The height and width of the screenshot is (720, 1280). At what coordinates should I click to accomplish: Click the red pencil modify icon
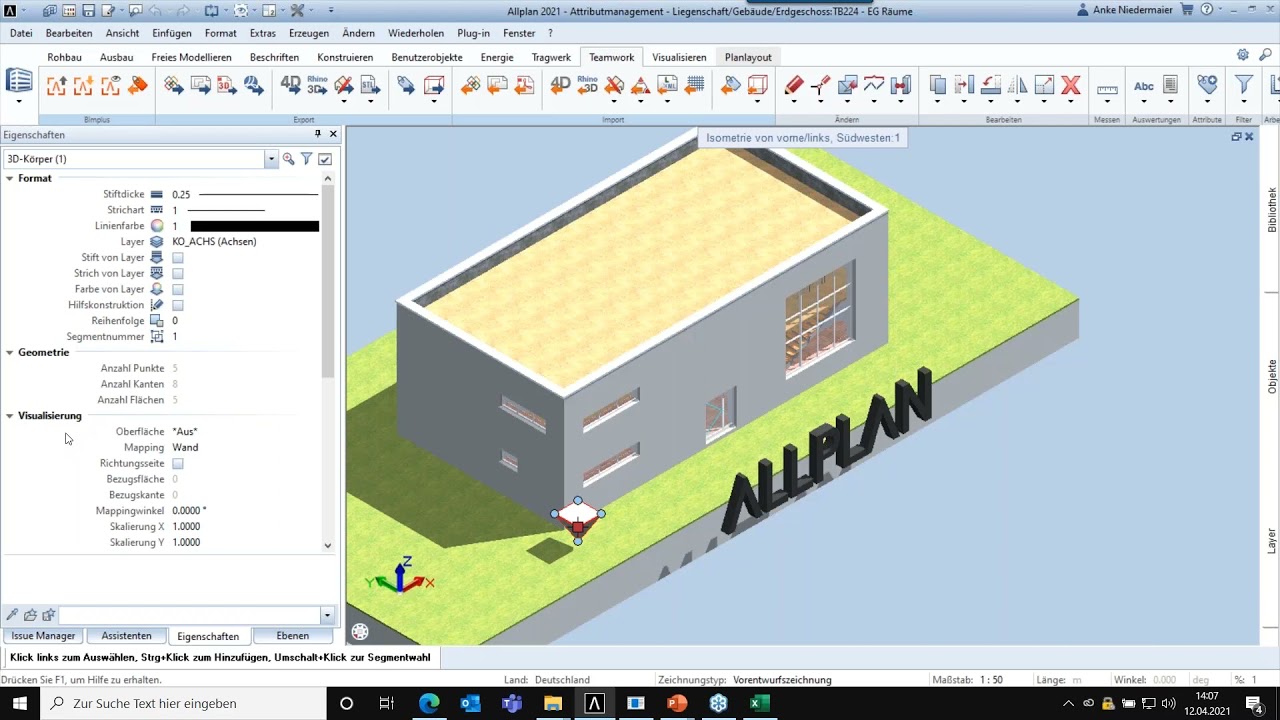794,85
